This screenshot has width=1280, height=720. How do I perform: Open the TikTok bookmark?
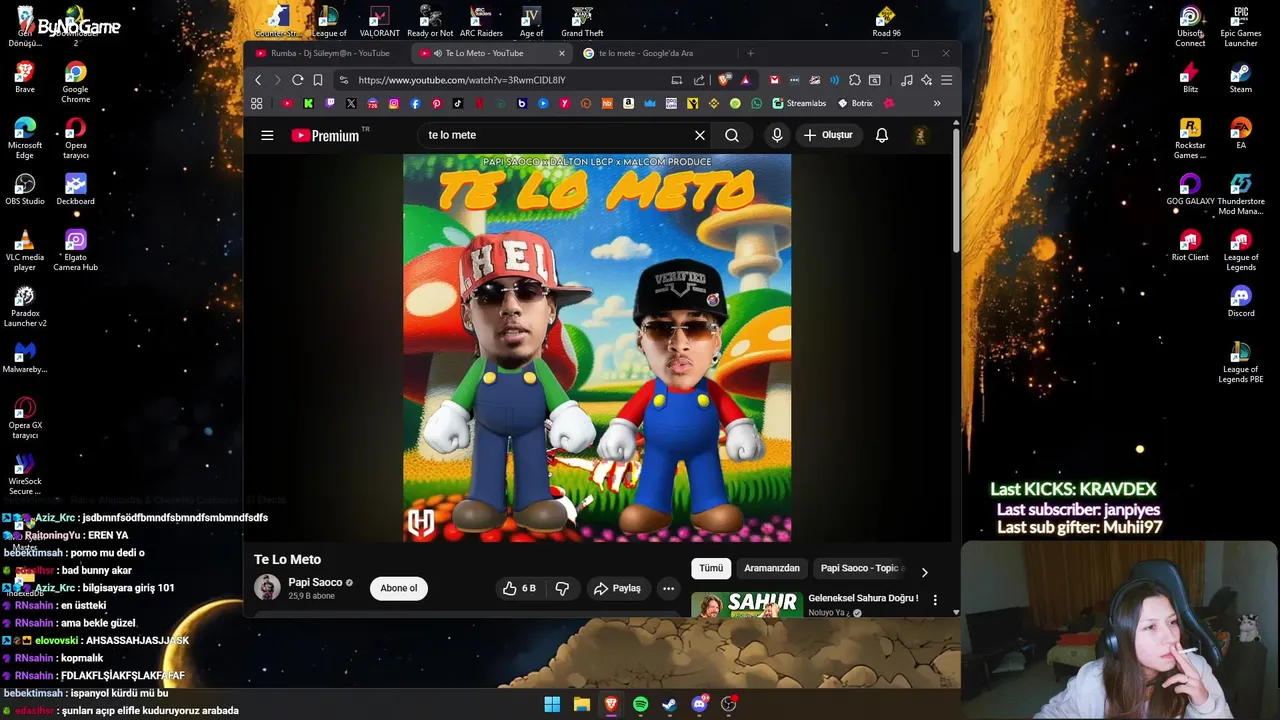point(458,103)
